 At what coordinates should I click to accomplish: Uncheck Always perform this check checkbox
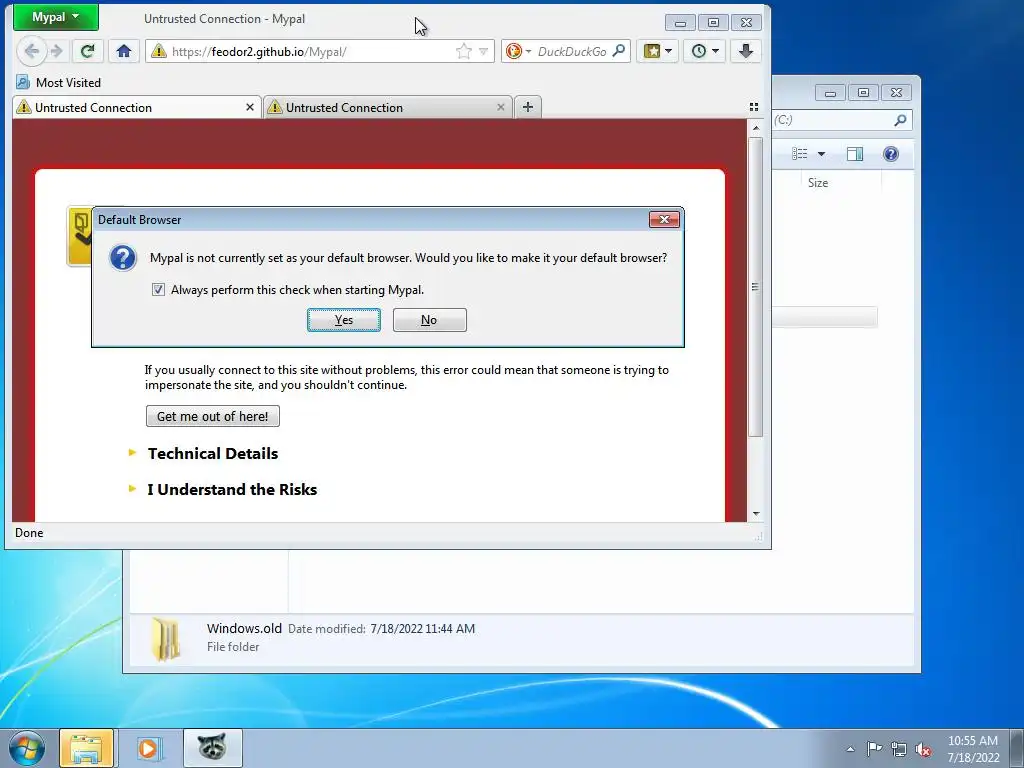[x=158, y=289]
